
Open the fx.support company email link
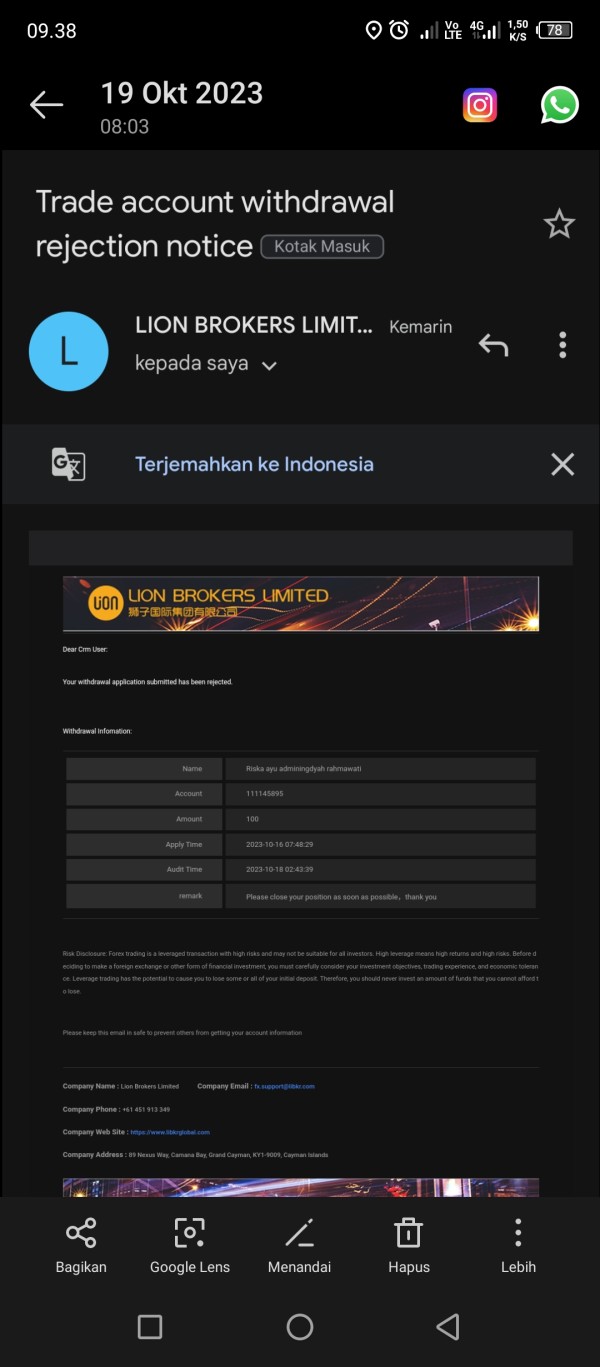[x=284, y=1086]
